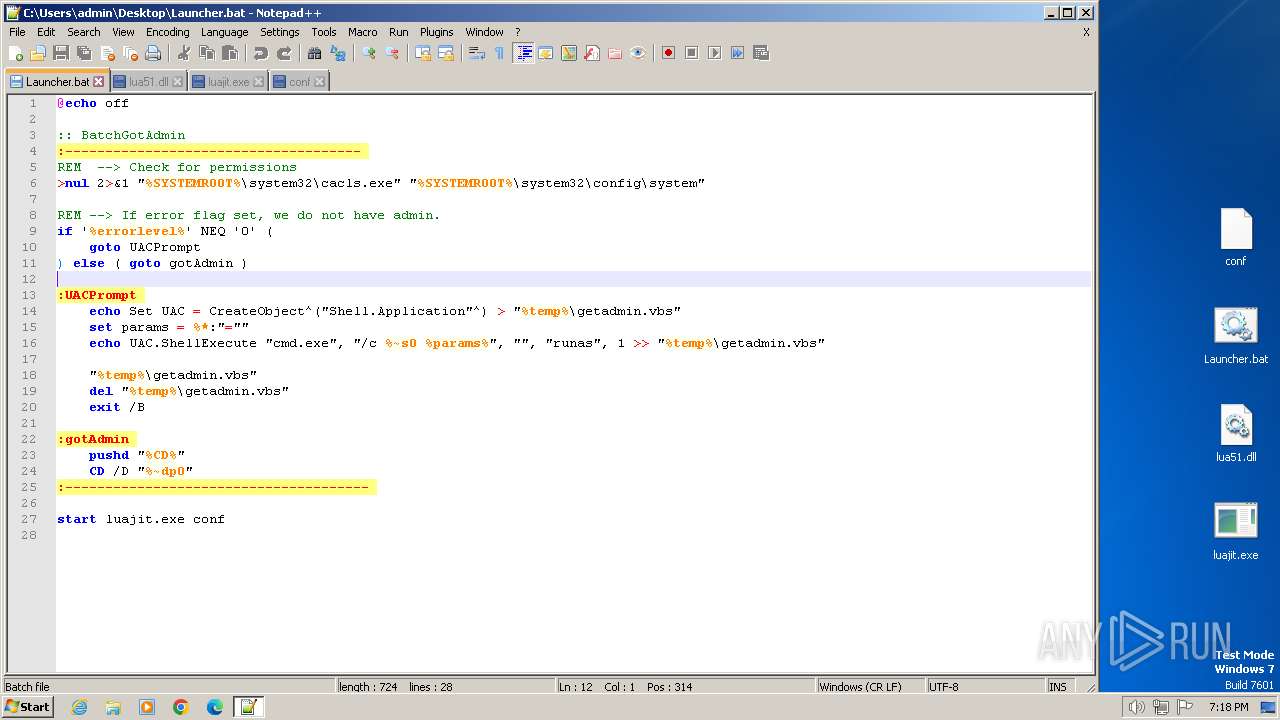Screen dimensions: 1280x720
Task: Close the lua51.dll tab
Action: (x=178, y=82)
